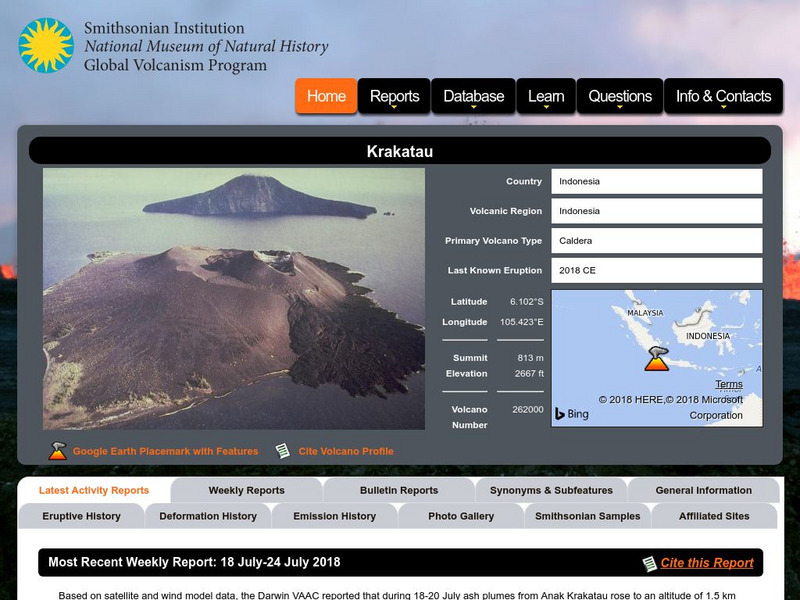Click the Krakatau title bar
Image resolution: width=800 pixels, height=600 pixels.
tap(400, 151)
